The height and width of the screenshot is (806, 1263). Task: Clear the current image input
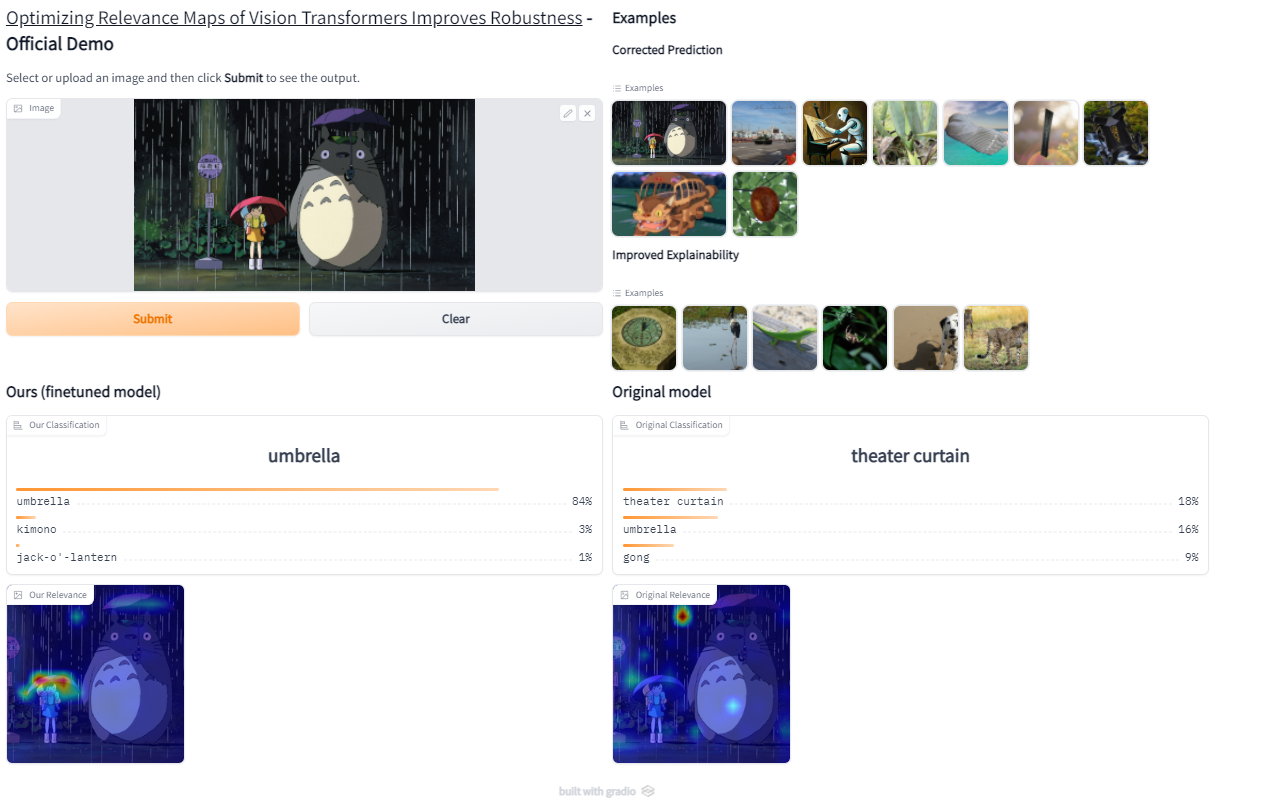pos(456,319)
